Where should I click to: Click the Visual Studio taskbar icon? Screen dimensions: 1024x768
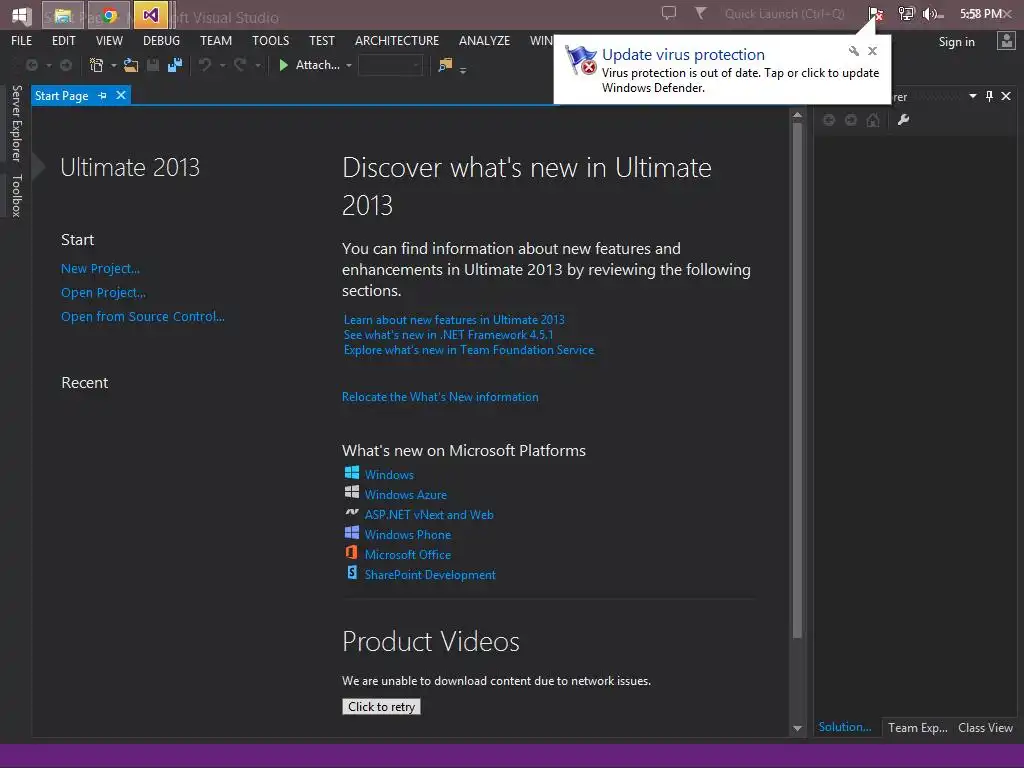click(x=151, y=14)
